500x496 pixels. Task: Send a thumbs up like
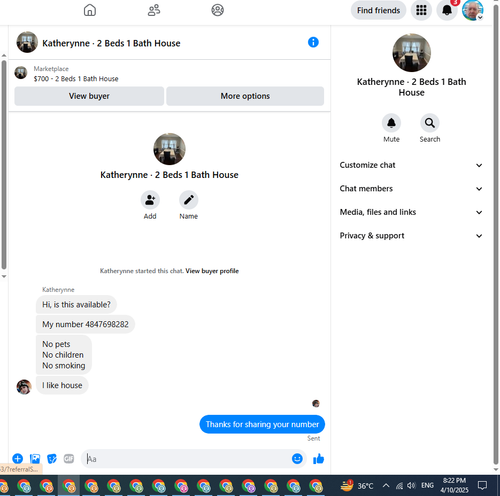[x=318, y=459]
